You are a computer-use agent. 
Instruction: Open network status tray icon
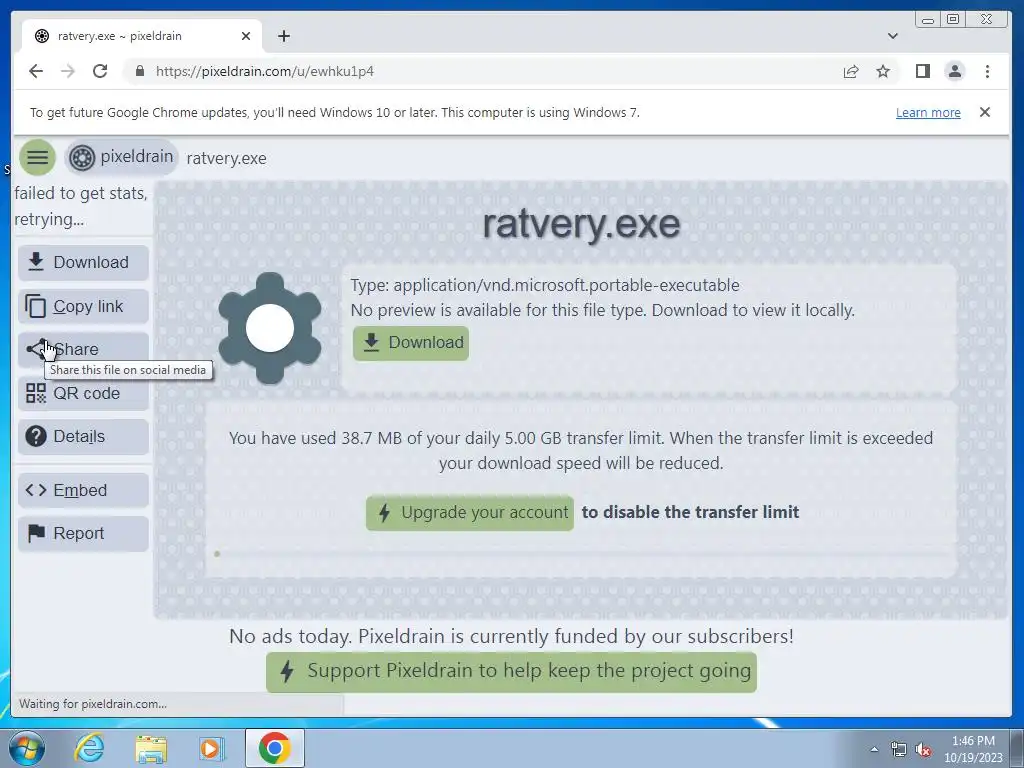point(899,750)
